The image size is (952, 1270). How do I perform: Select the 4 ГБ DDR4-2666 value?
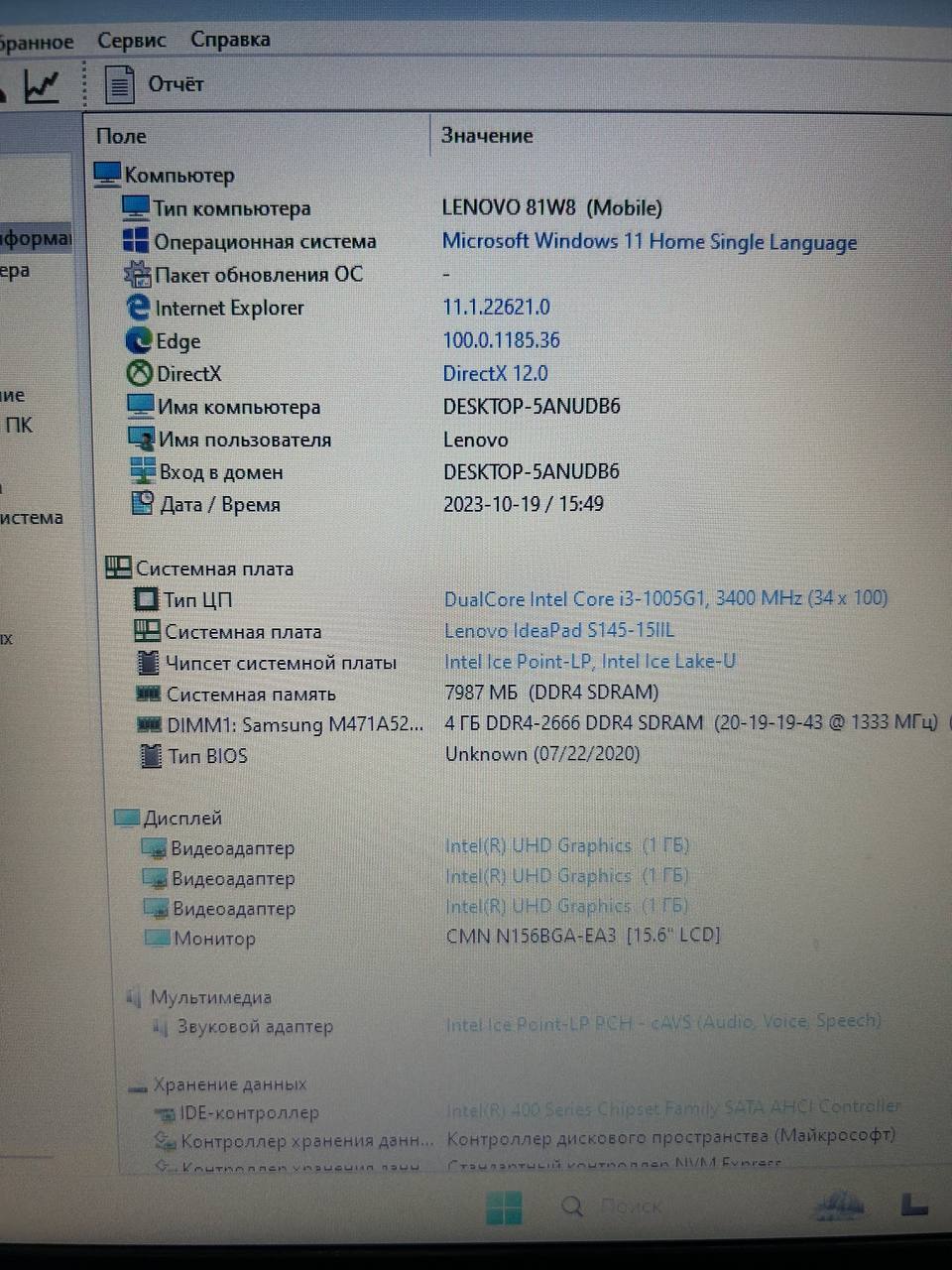click(x=691, y=722)
